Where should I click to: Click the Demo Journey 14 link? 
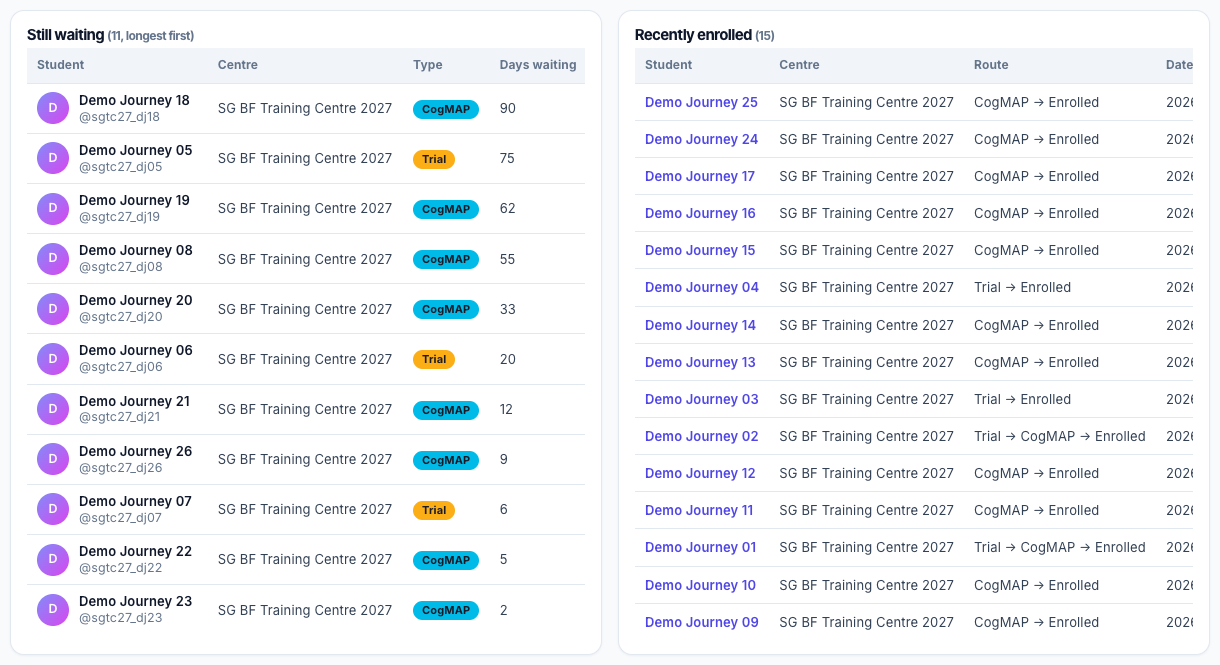[x=700, y=325]
